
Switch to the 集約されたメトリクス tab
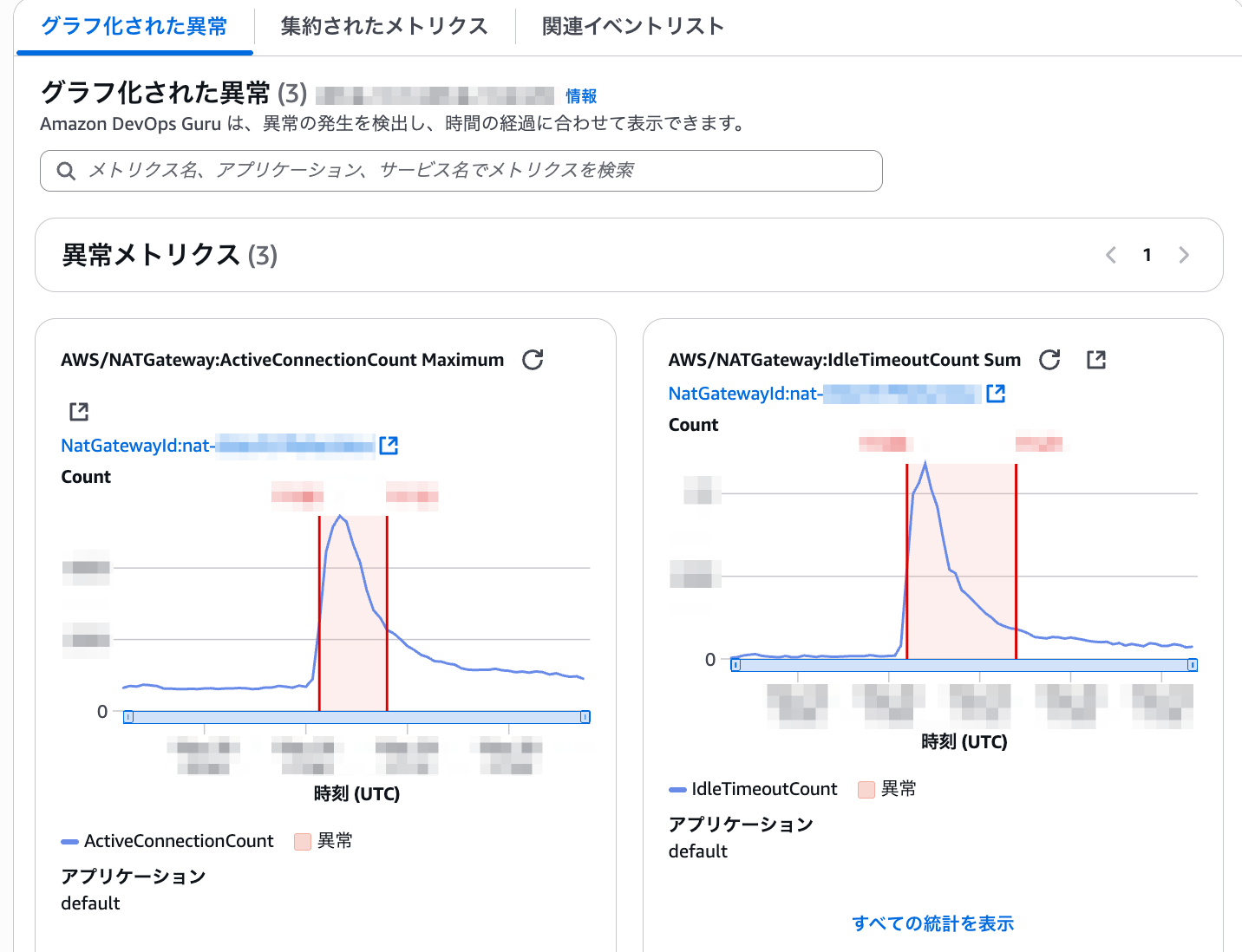[x=384, y=26]
